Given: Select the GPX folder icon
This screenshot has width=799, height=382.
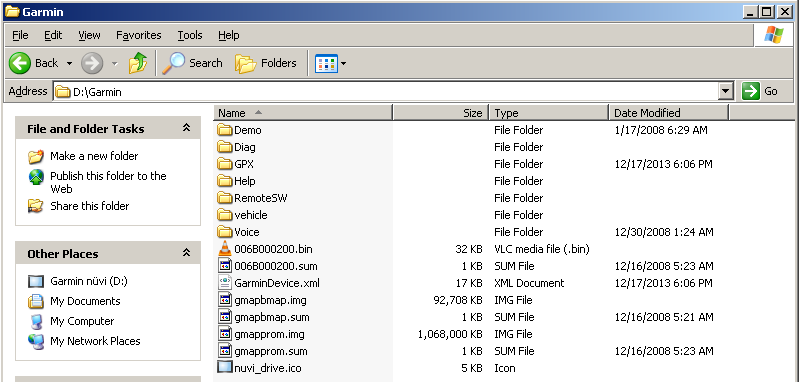Looking at the screenshot, I should 225,164.
